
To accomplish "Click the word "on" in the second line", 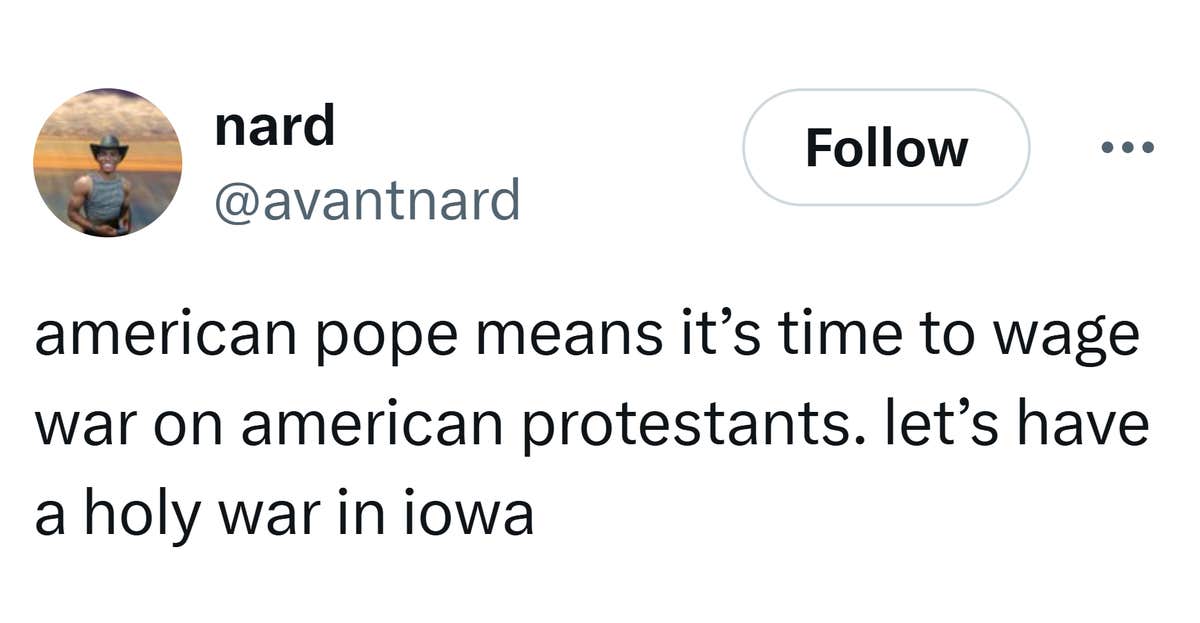I will coord(189,425).
